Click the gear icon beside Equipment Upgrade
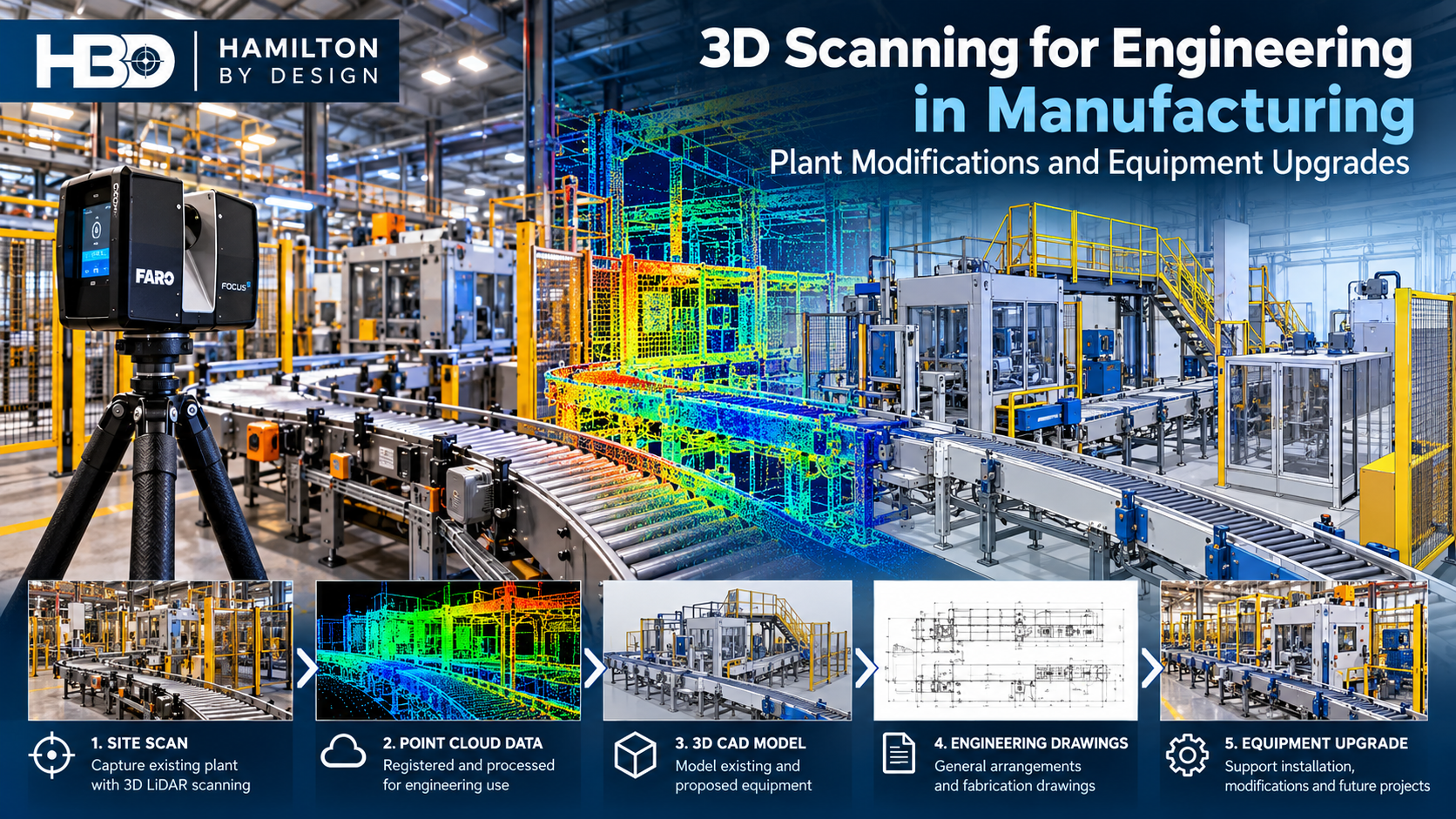Viewport: 1456px width, 819px height. pos(1187,755)
